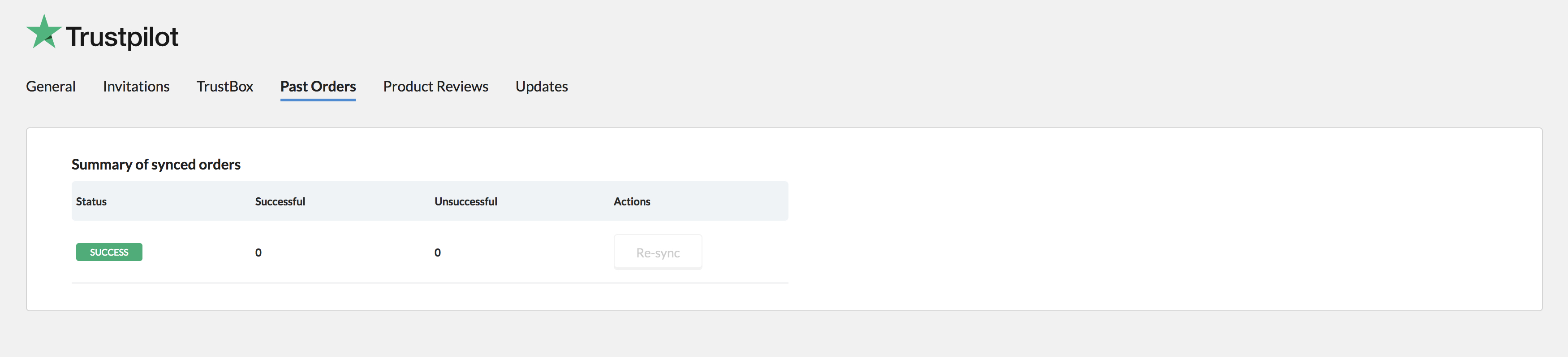This screenshot has height=357, width=1568.
Task: Click the Re-sync button
Action: coord(658,252)
